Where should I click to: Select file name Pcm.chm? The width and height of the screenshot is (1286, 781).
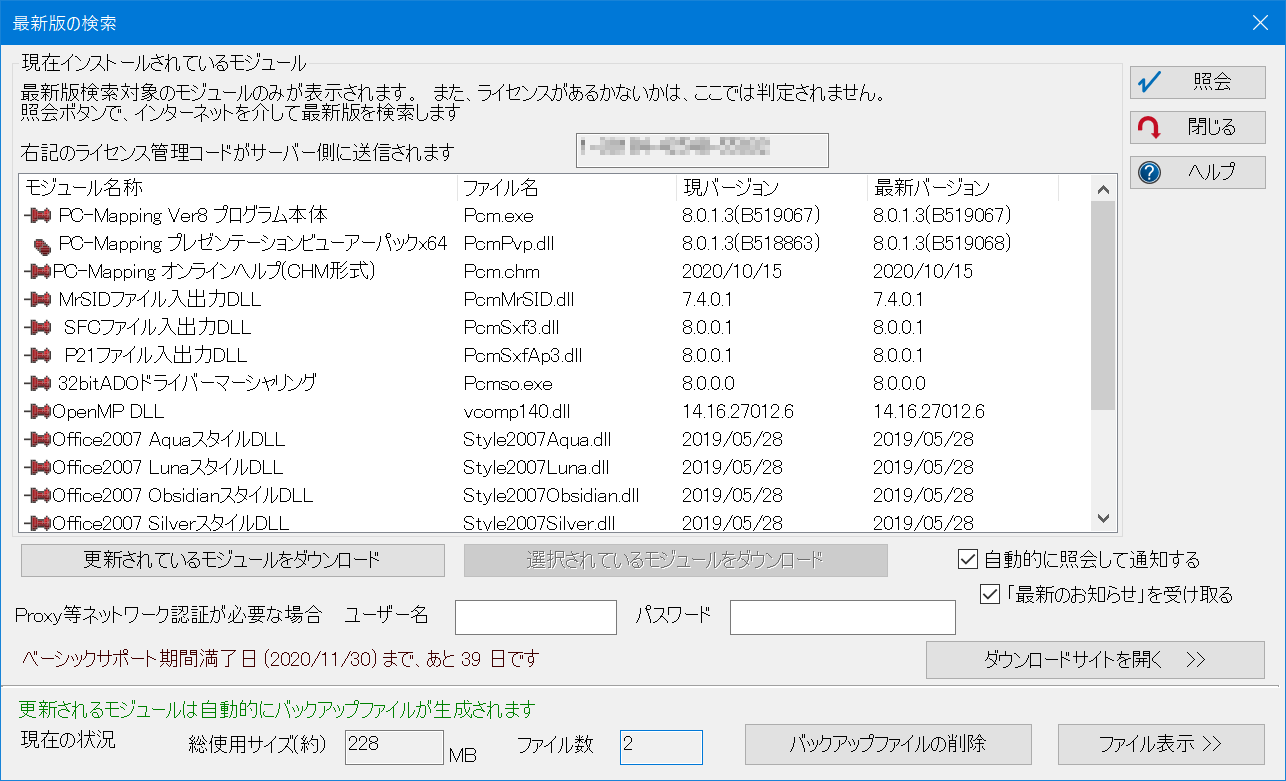tap(501, 271)
